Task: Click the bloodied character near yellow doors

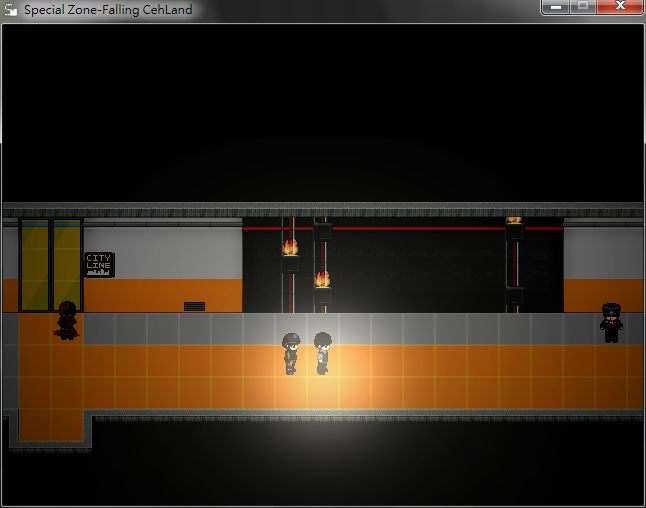Action: (x=67, y=321)
